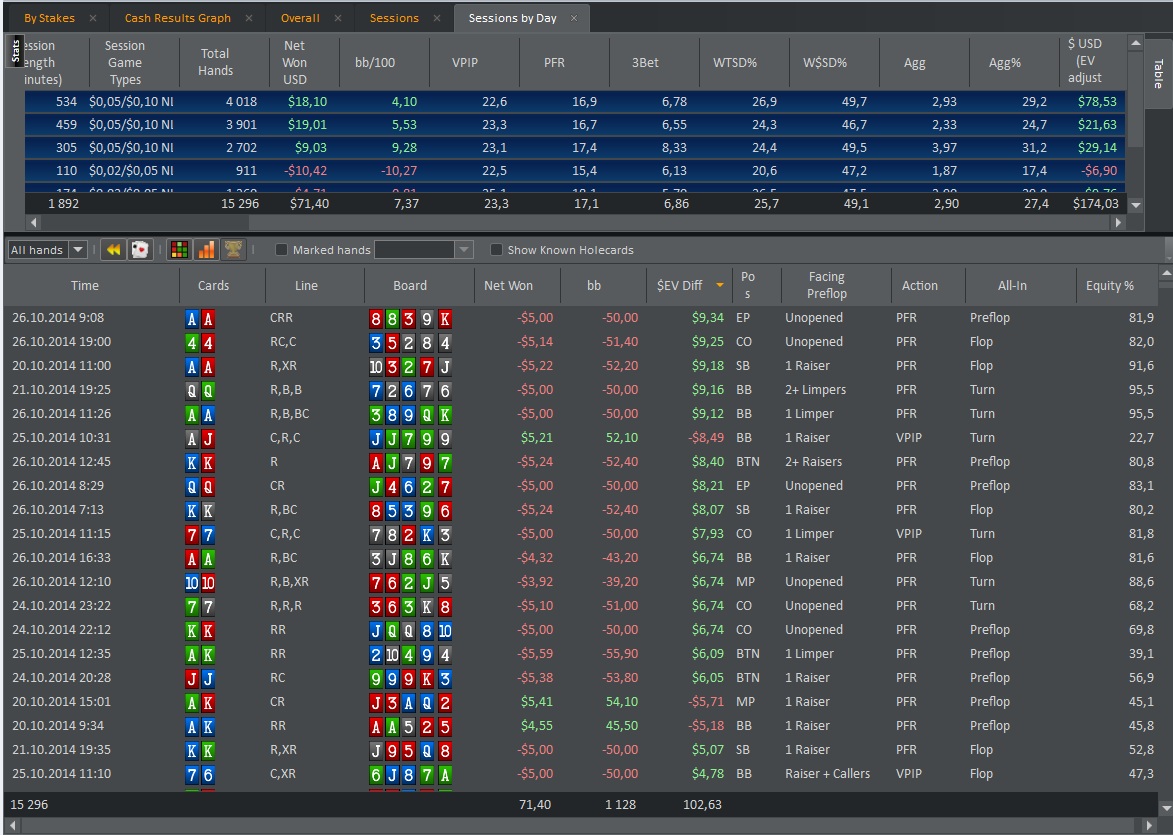Enable the Marked hands checkbox
Viewport: 1173px width, 835px height.
(x=282, y=250)
